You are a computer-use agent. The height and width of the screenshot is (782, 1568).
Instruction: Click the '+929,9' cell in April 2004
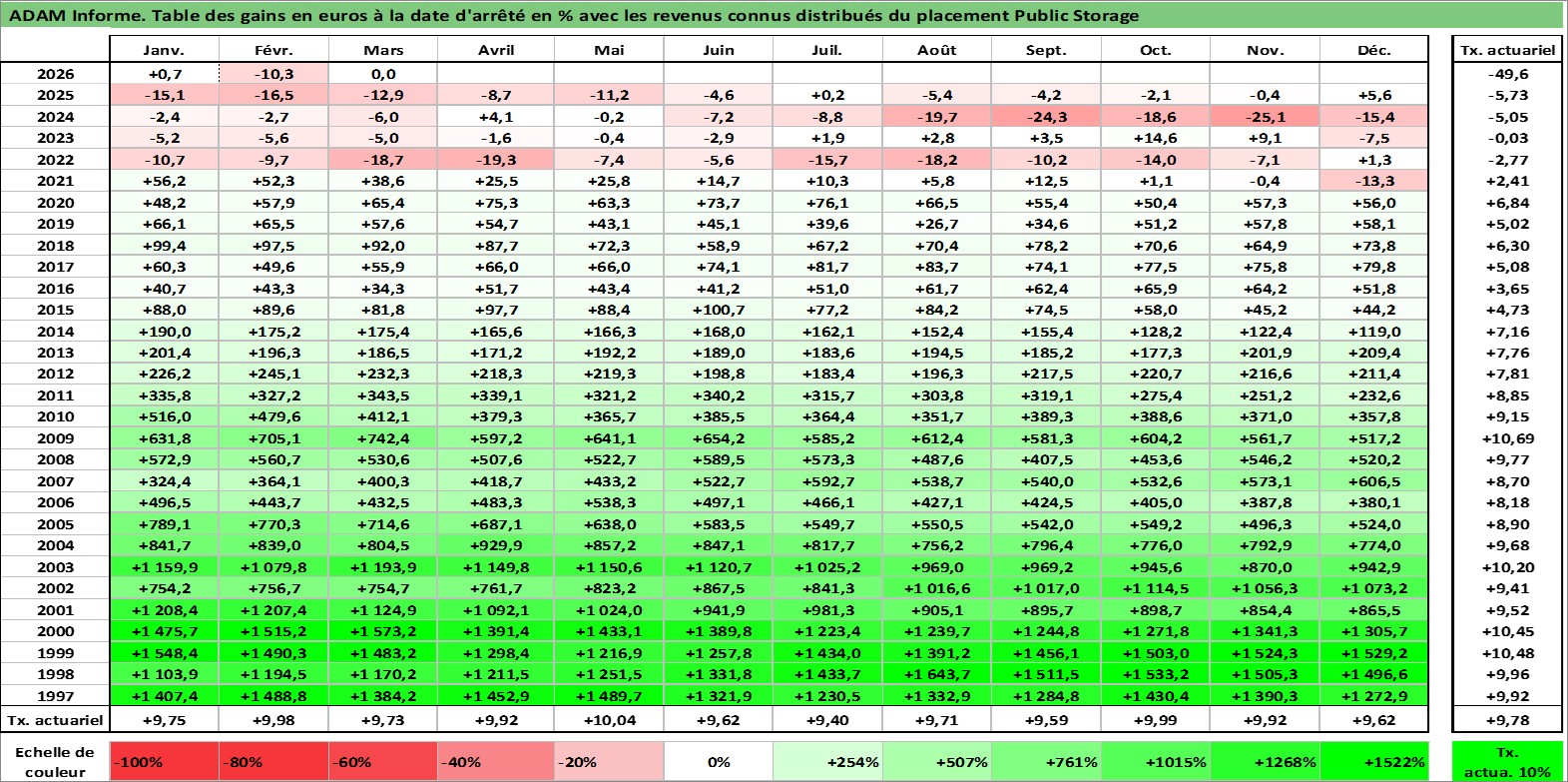[x=496, y=545]
